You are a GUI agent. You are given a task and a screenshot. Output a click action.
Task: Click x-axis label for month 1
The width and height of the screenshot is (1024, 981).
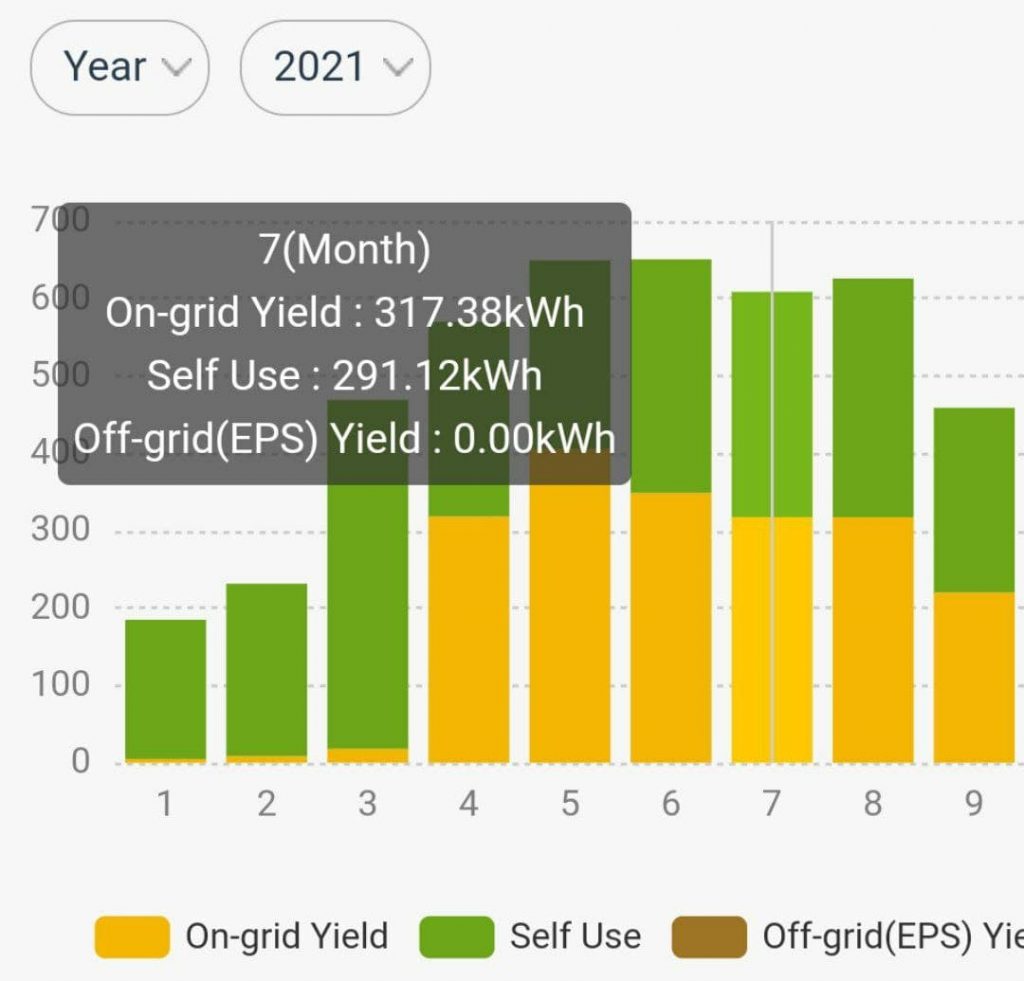(165, 804)
